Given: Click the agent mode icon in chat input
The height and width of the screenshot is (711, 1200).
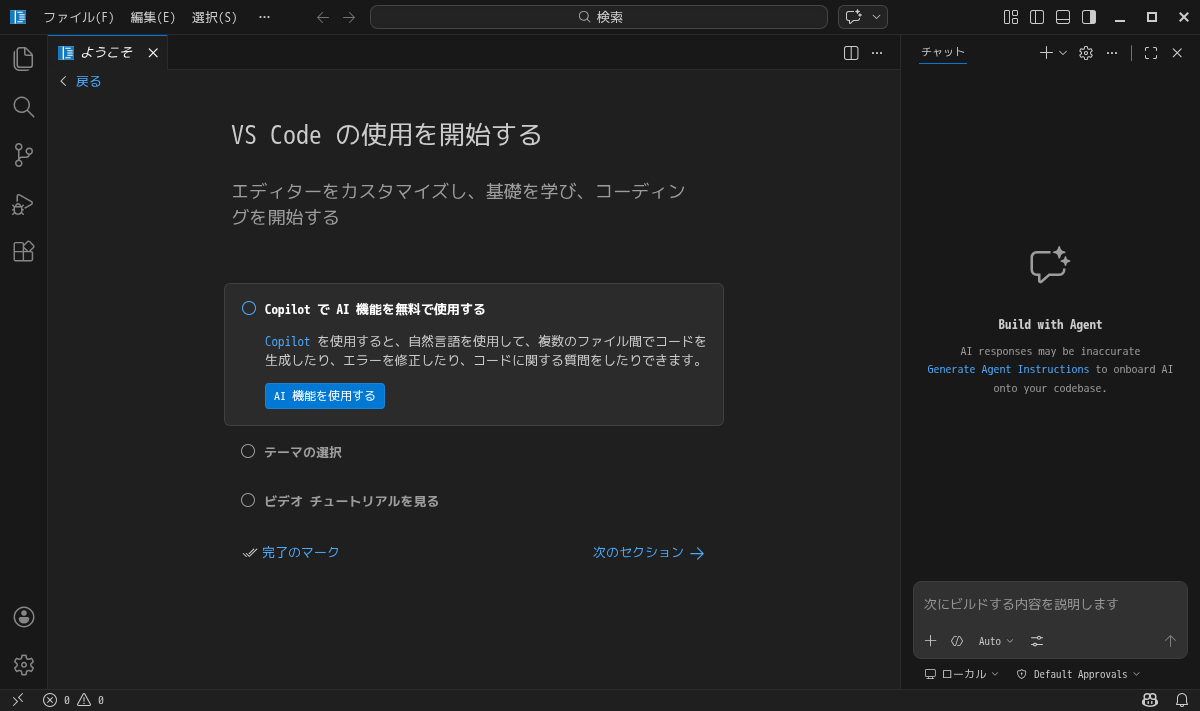Looking at the screenshot, I should [957, 641].
